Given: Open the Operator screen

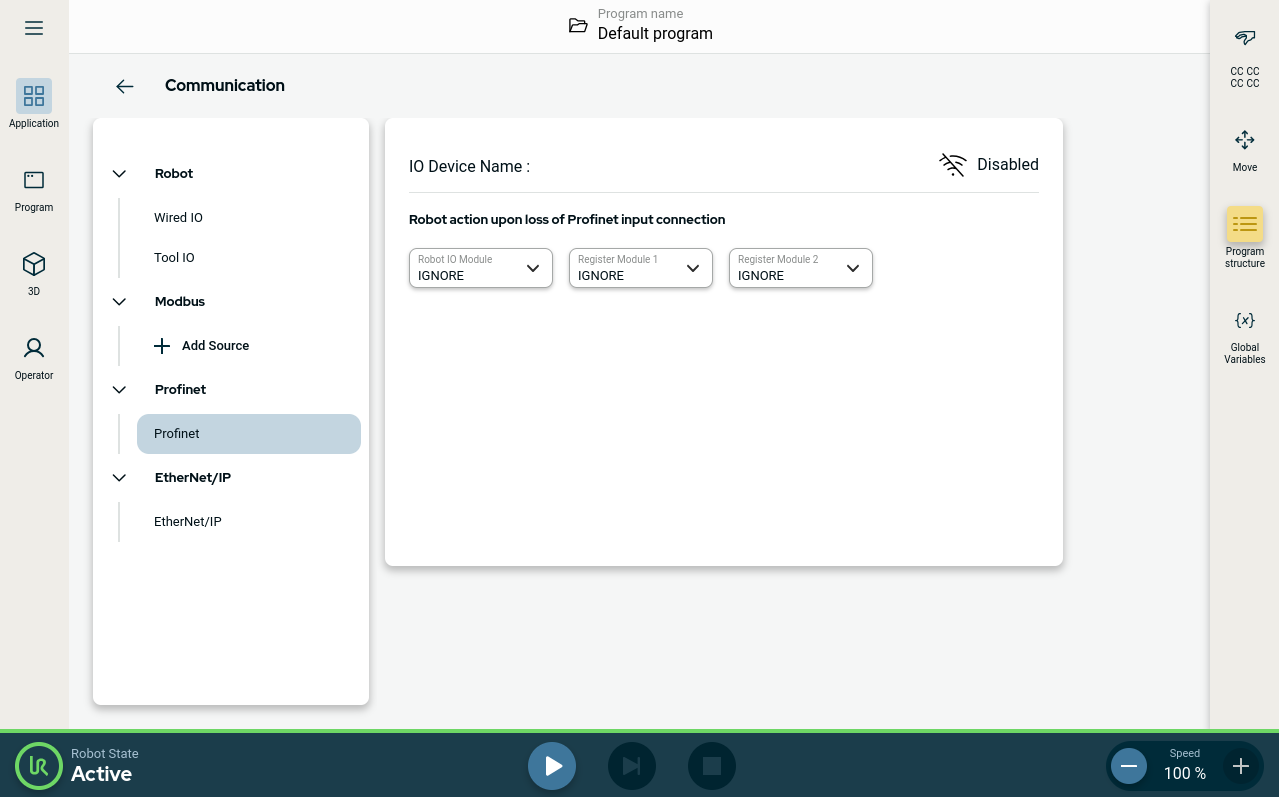Looking at the screenshot, I should pyautogui.click(x=34, y=356).
